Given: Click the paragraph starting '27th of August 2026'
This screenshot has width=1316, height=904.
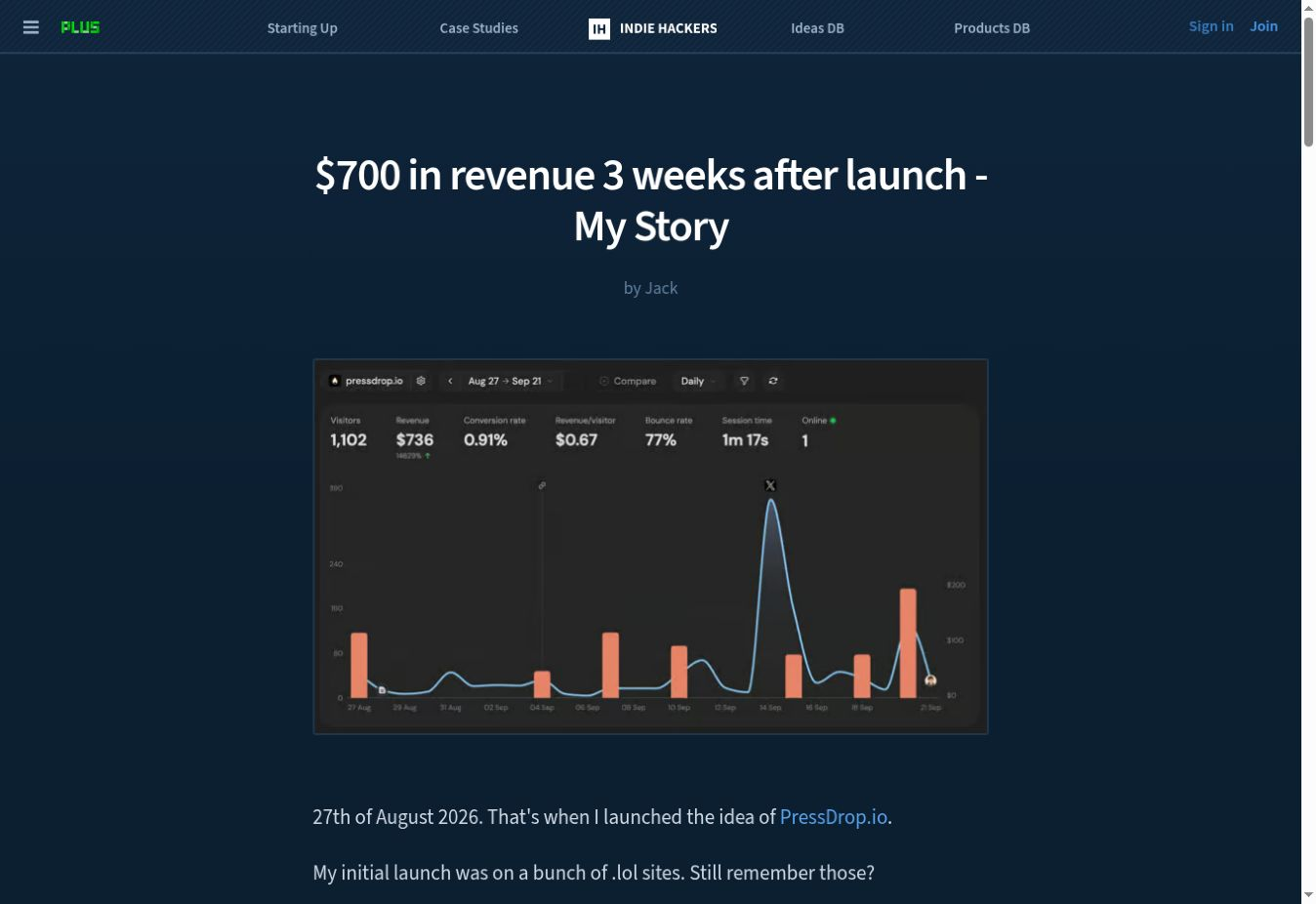Looking at the screenshot, I should click(x=602, y=817).
